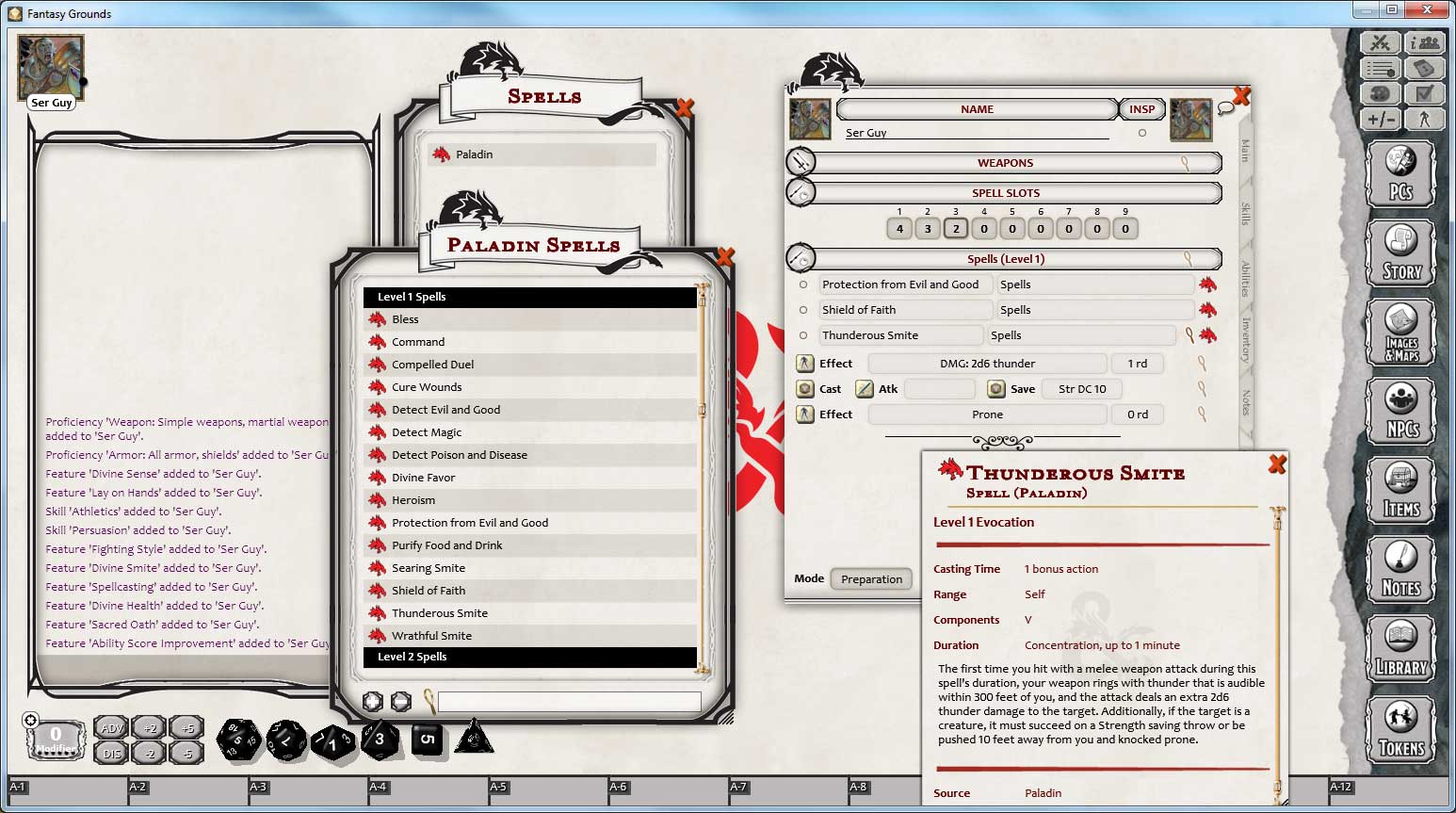The image size is (1456, 813).
Task: Collapse the Spells (Level 1) section
Action: pos(801,258)
